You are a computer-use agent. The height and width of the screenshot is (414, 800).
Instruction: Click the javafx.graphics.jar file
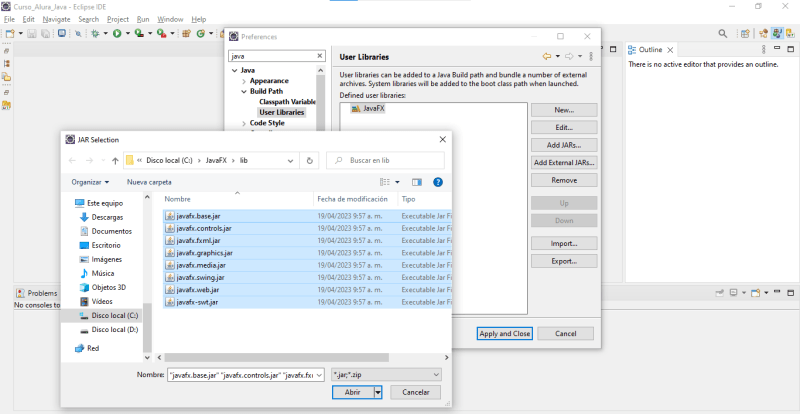[307, 253]
